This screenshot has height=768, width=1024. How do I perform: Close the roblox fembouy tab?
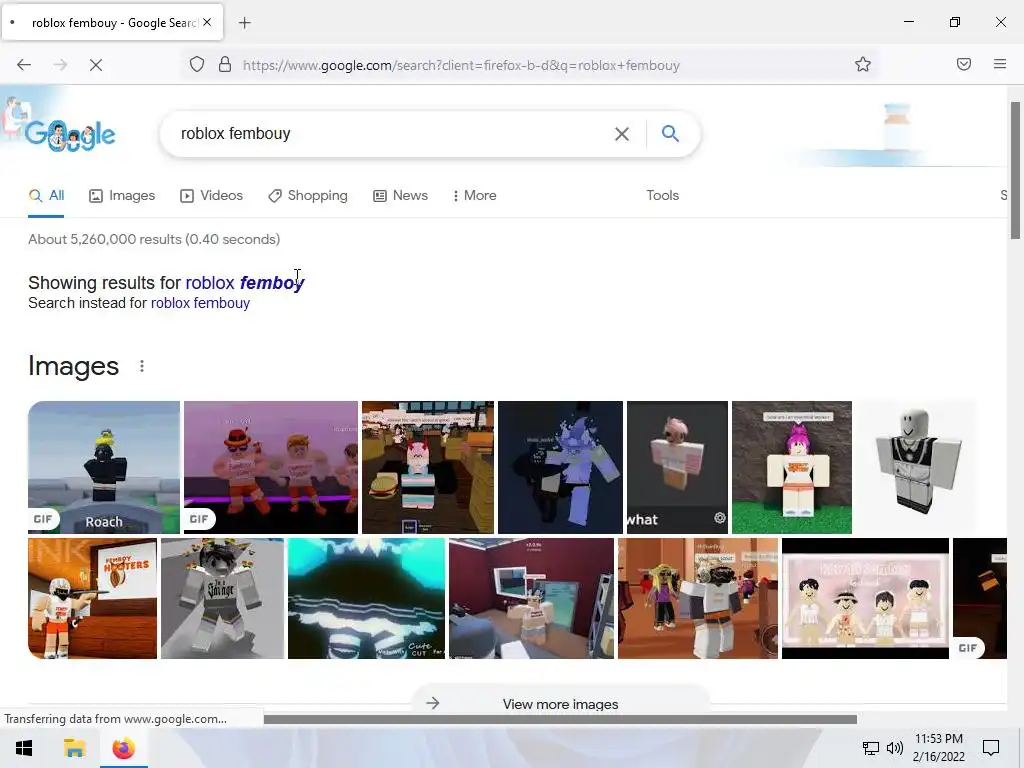[x=207, y=22]
